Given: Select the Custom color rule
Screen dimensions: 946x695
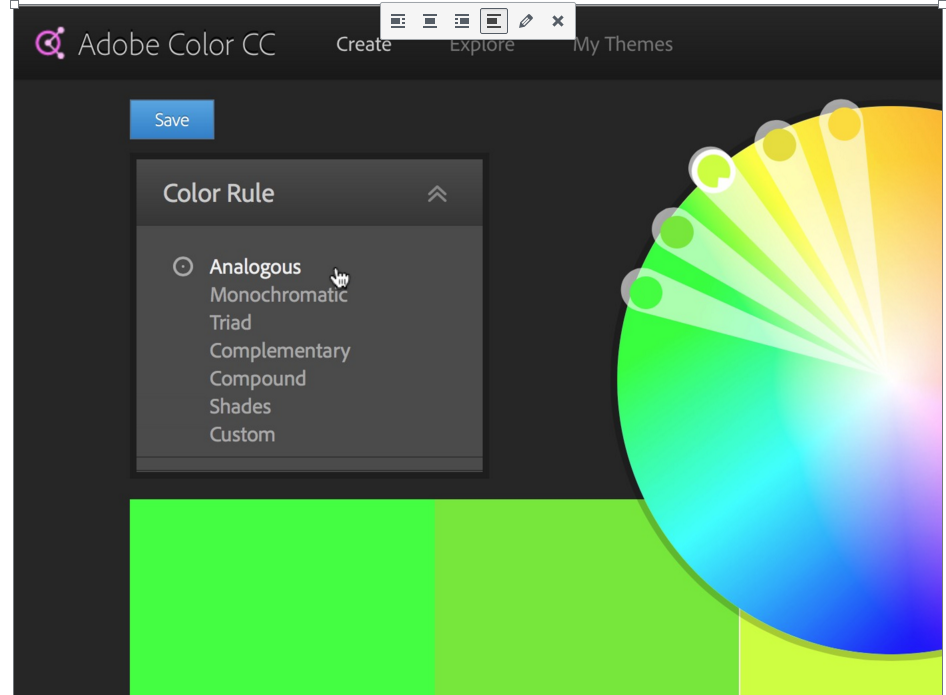Looking at the screenshot, I should pyautogui.click(x=242, y=435).
